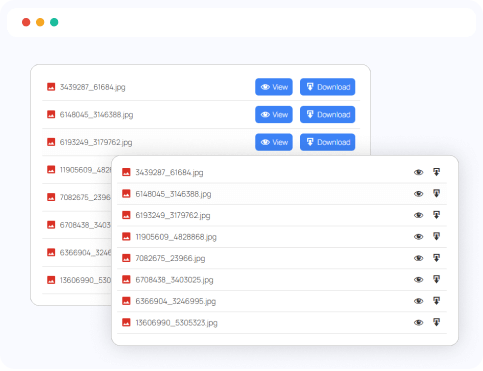Select file name 3439287_61684.jpg in front panel

[169, 173]
